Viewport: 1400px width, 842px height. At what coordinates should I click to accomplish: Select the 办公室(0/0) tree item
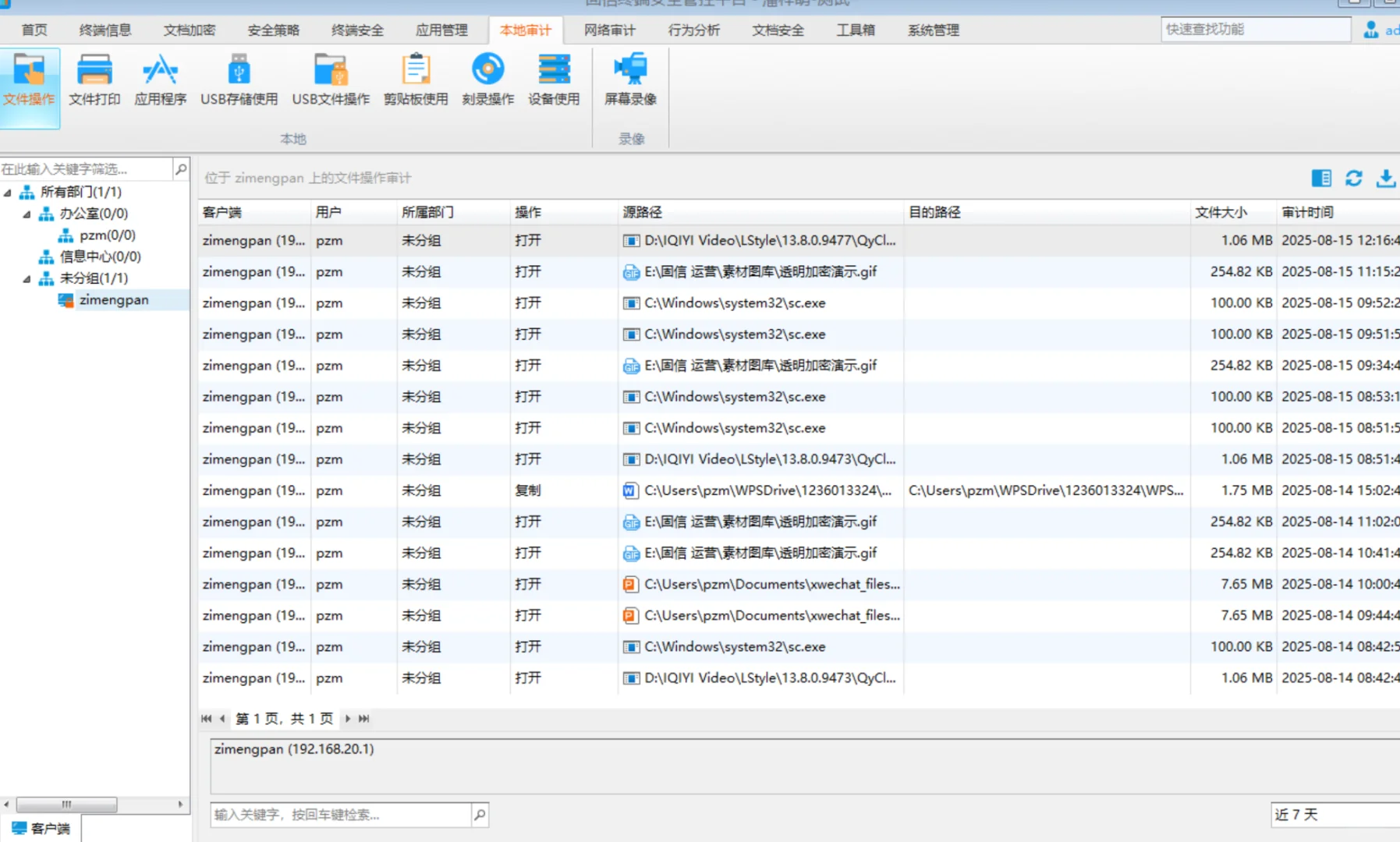pyautogui.click(x=94, y=214)
